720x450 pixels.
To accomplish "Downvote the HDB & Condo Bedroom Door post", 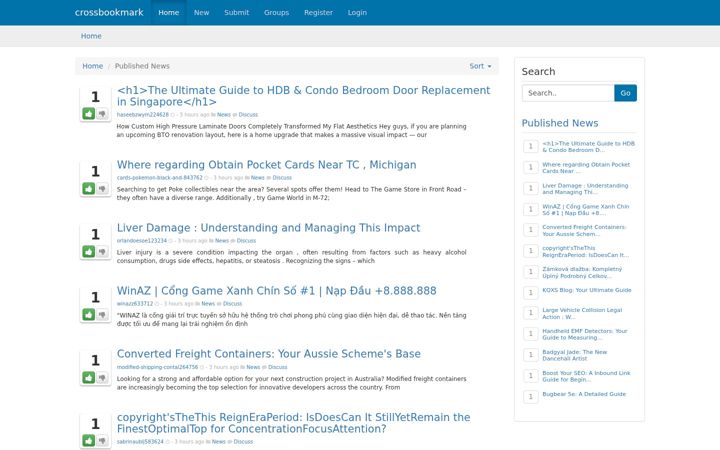I will pos(102,113).
